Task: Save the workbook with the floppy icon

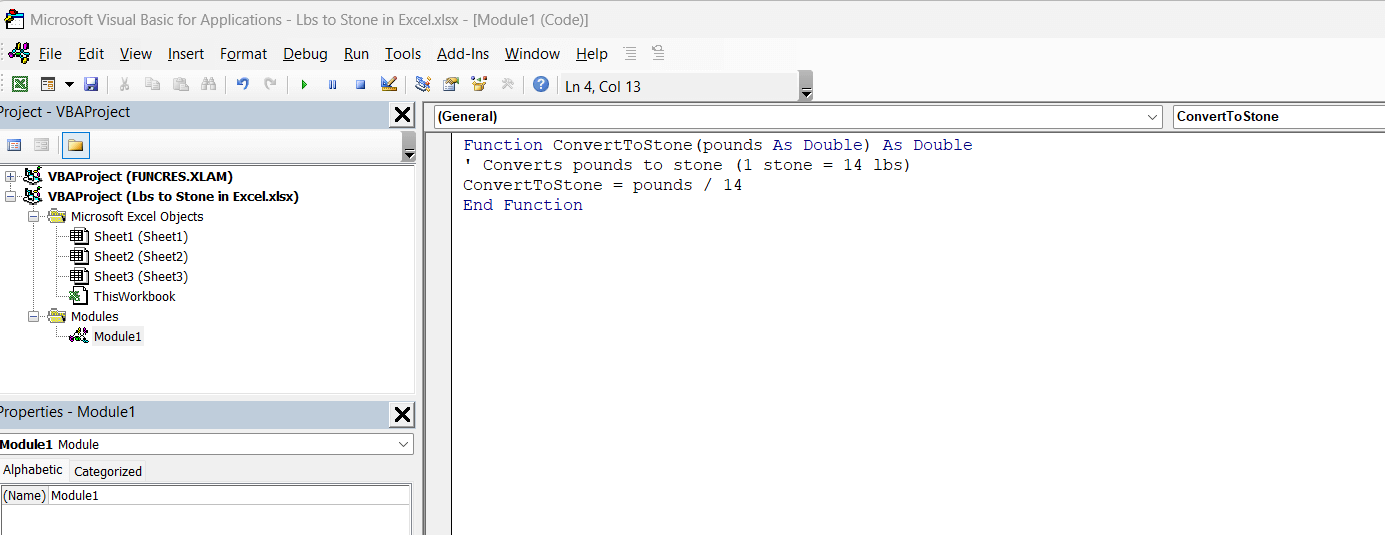Action: (91, 85)
